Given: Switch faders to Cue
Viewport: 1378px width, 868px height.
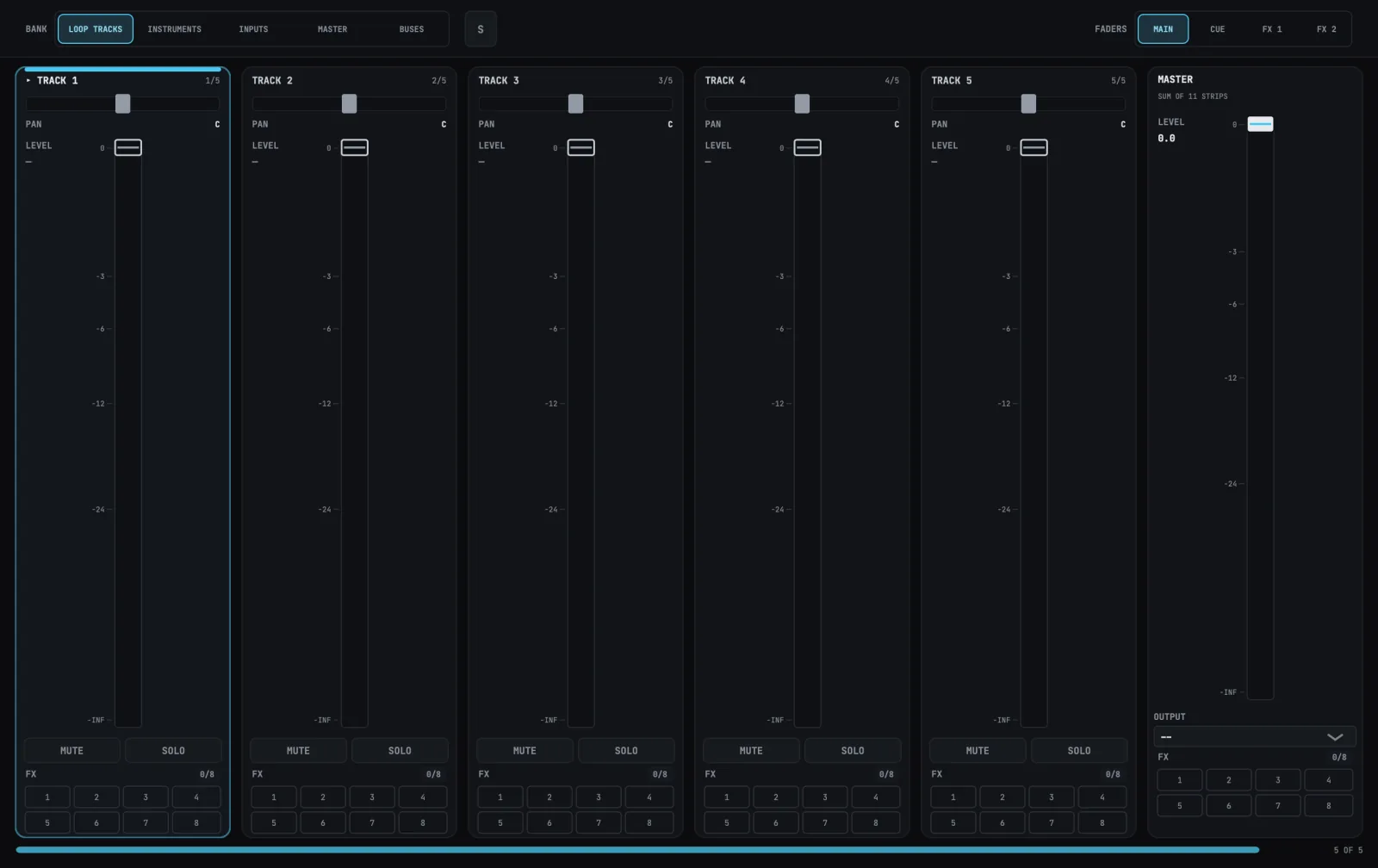Looking at the screenshot, I should point(1217,29).
